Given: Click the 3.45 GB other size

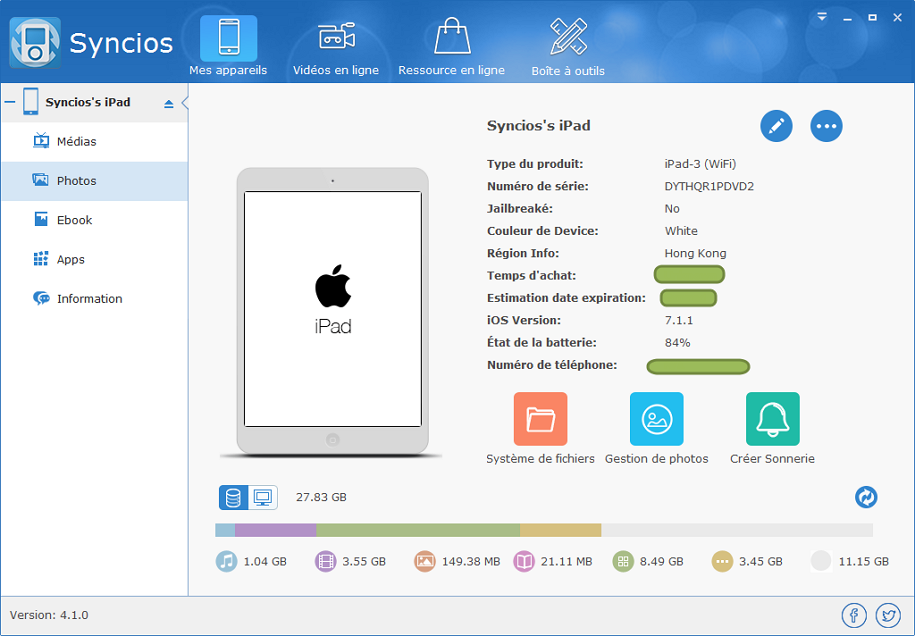Looking at the screenshot, I should point(760,561).
